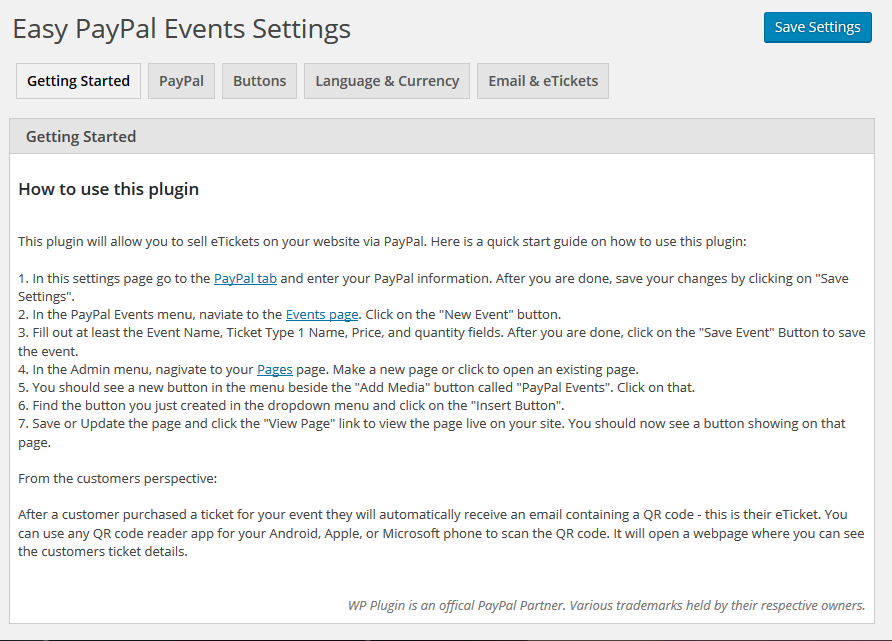Open the PayPal tab
Screen dimensions: 892x641
181,81
